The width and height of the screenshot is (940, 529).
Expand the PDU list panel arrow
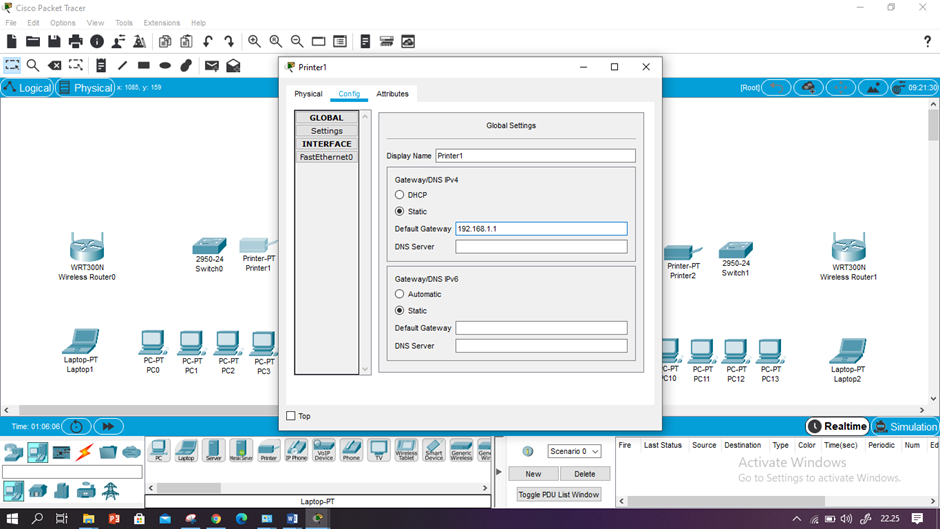click(498, 472)
